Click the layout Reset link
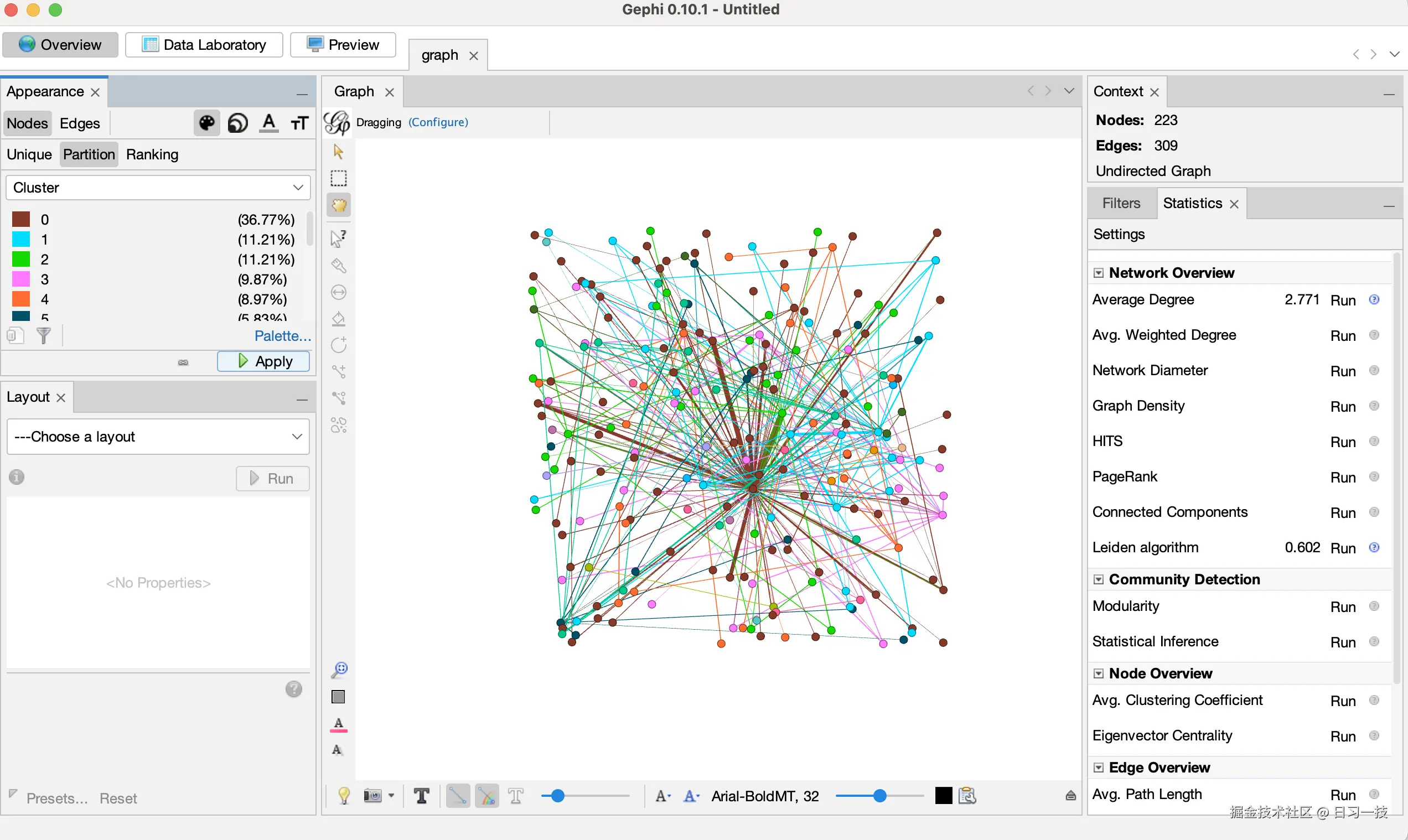The height and width of the screenshot is (840, 1408). point(118,798)
